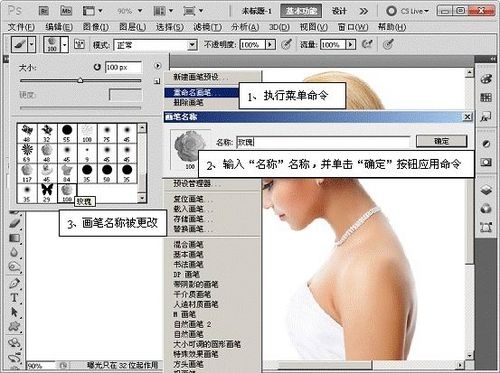
Task: Select the butterfly brush 29 thumbnail
Action: tap(47, 193)
